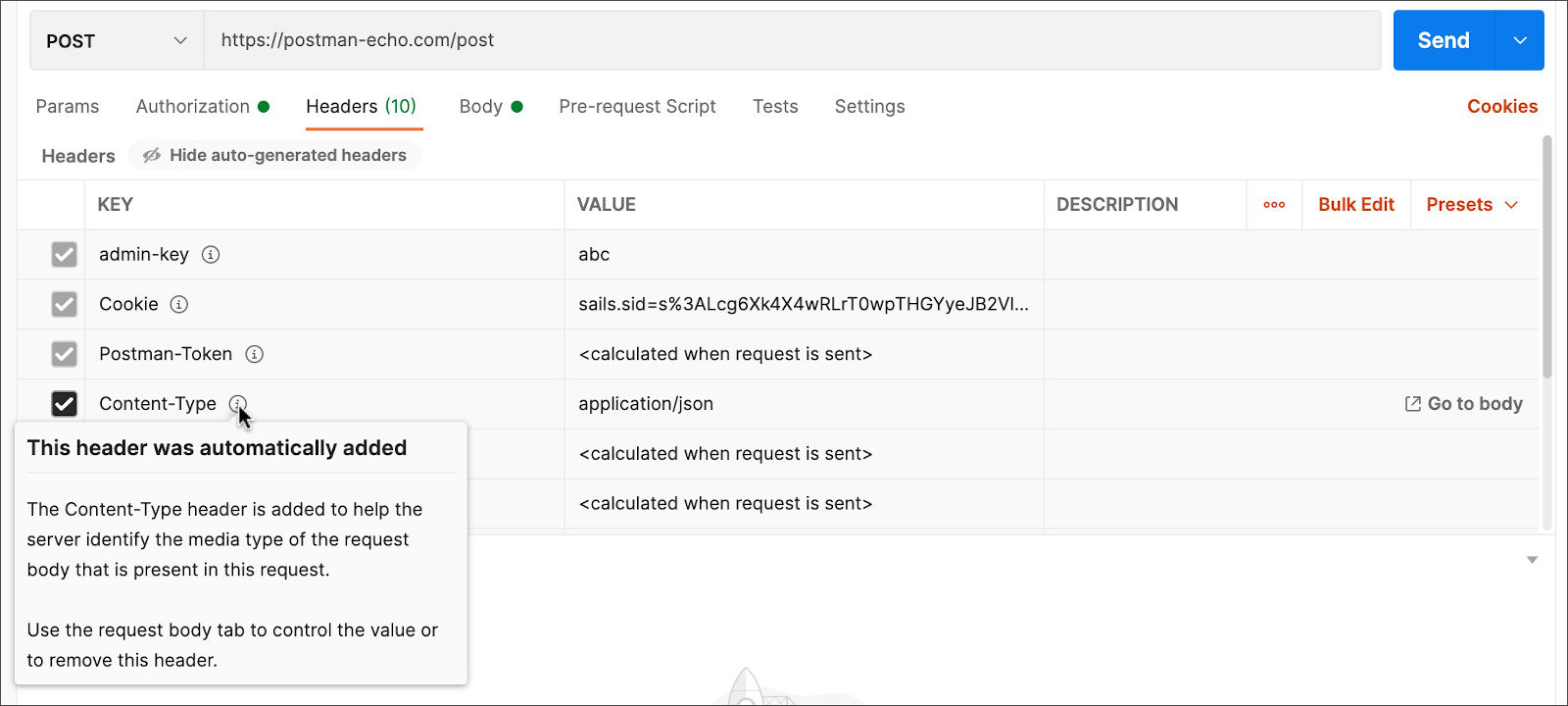This screenshot has width=1568, height=706.
Task: Click the Content-Type header info icon
Action: point(238,403)
